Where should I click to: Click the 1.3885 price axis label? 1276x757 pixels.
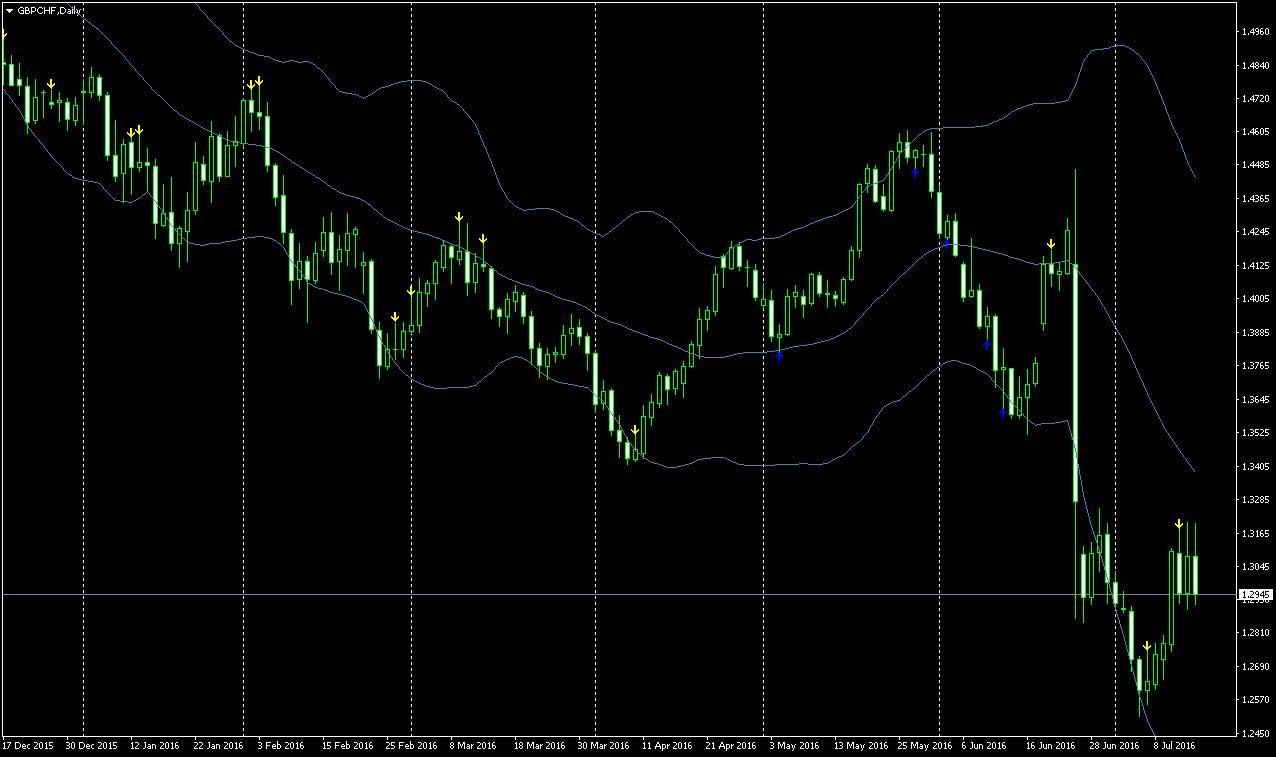coord(1256,333)
